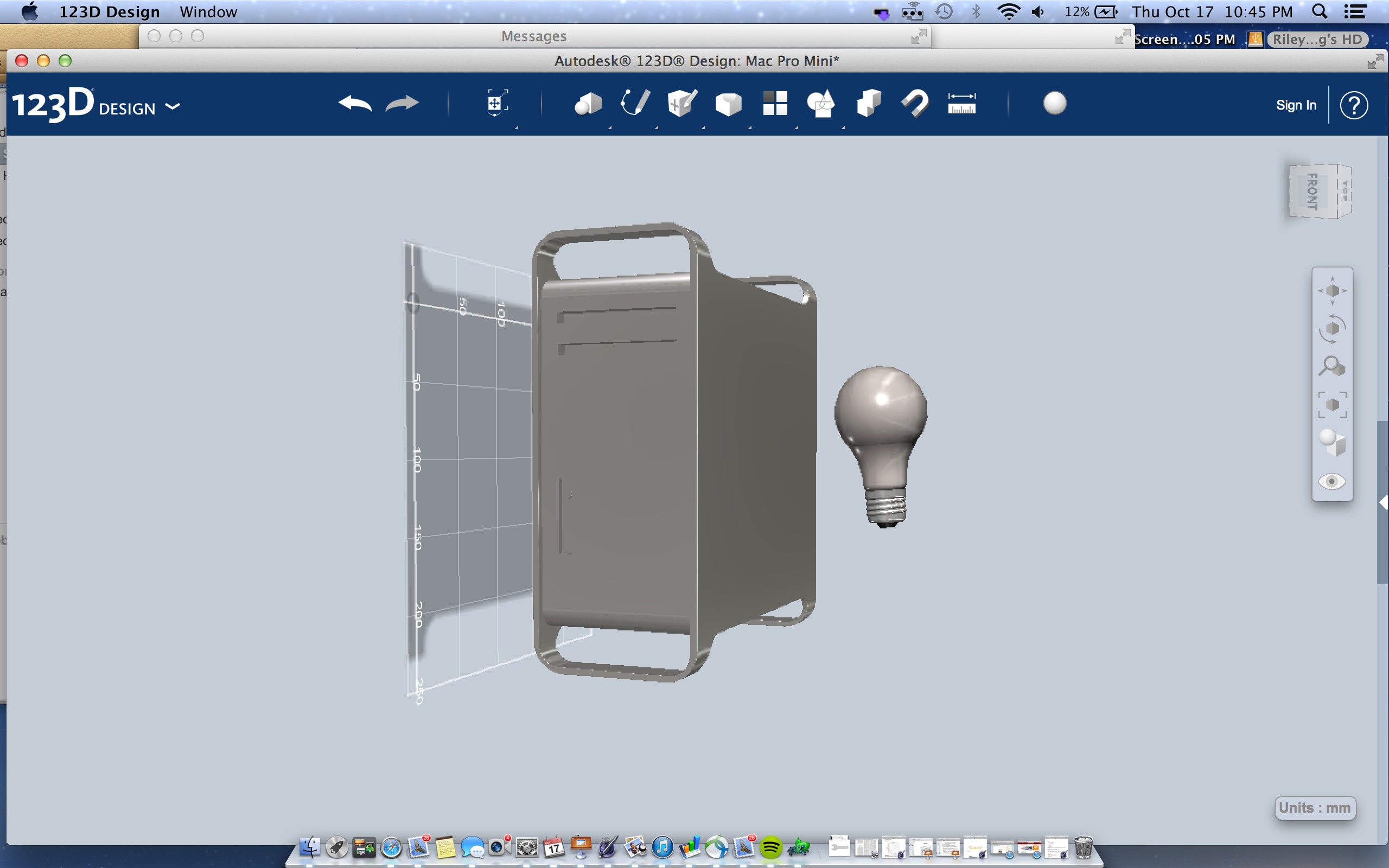Toggle object visibility with the eye icon

tap(1332, 482)
